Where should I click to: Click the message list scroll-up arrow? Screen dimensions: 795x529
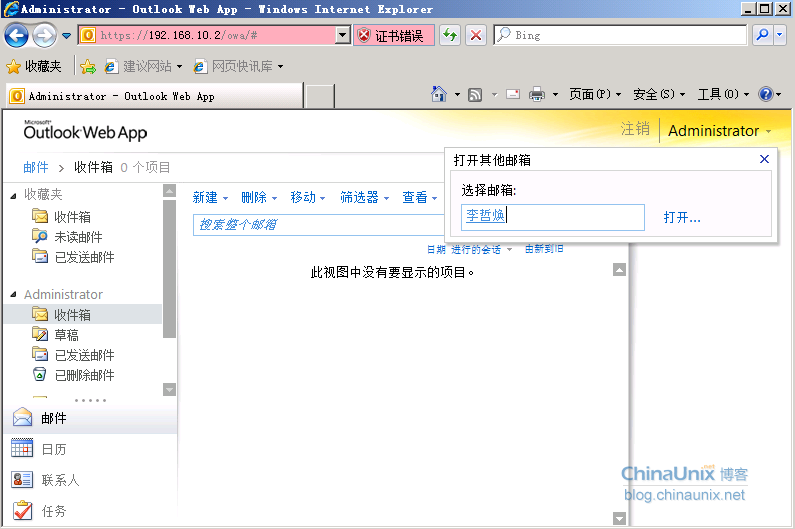pyautogui.click(x=619, y=269)
